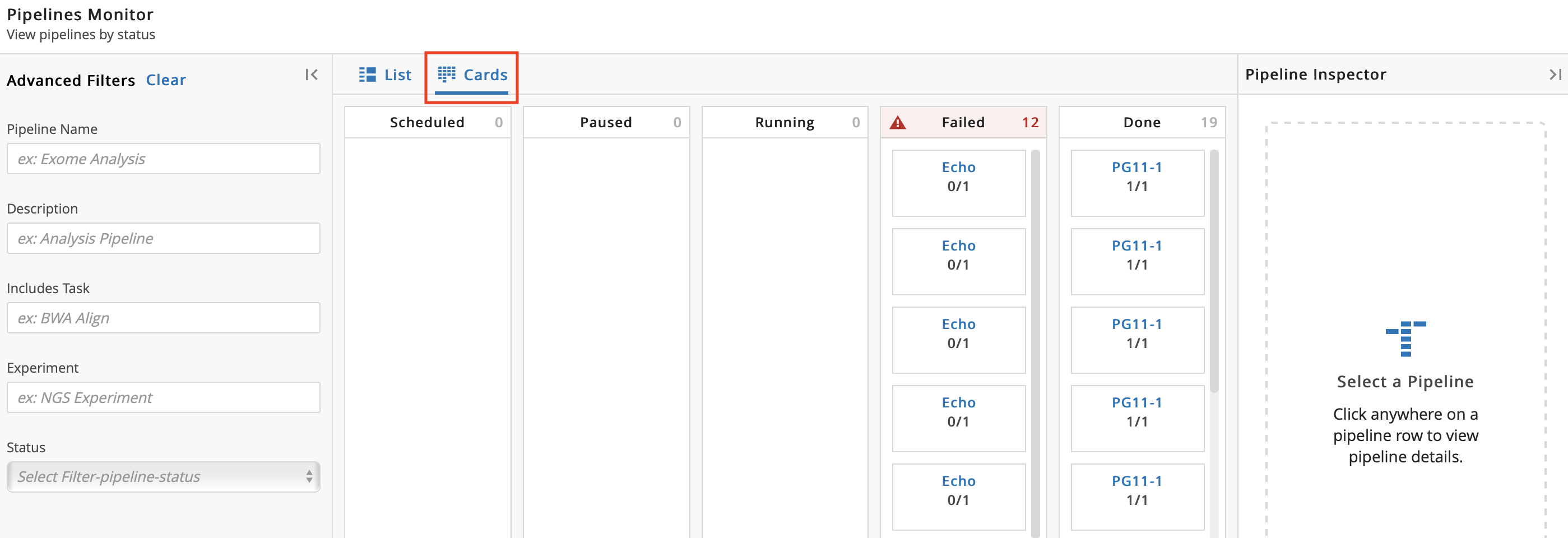Open the third Echo pipeline card

pyautogui.click(x=959, y=340)
